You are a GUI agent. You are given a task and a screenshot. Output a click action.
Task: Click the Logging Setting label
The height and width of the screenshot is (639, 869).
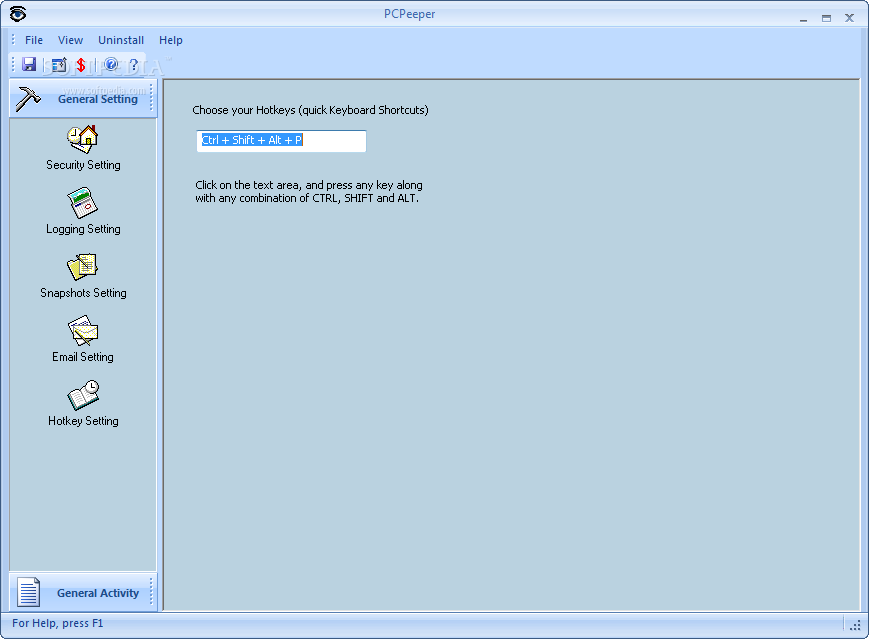point(83,229)
